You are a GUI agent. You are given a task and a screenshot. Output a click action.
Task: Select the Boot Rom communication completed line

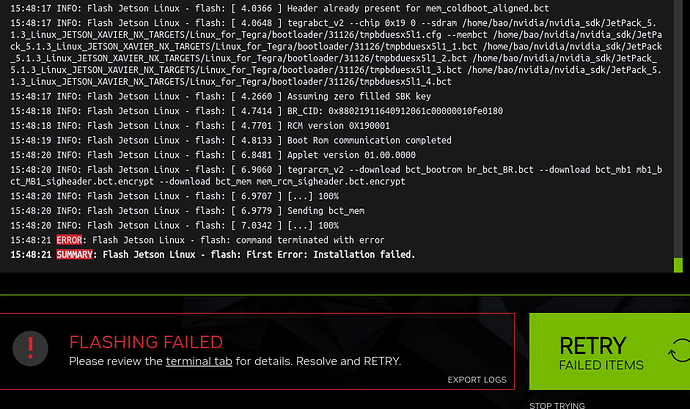(x=231, y=140)
